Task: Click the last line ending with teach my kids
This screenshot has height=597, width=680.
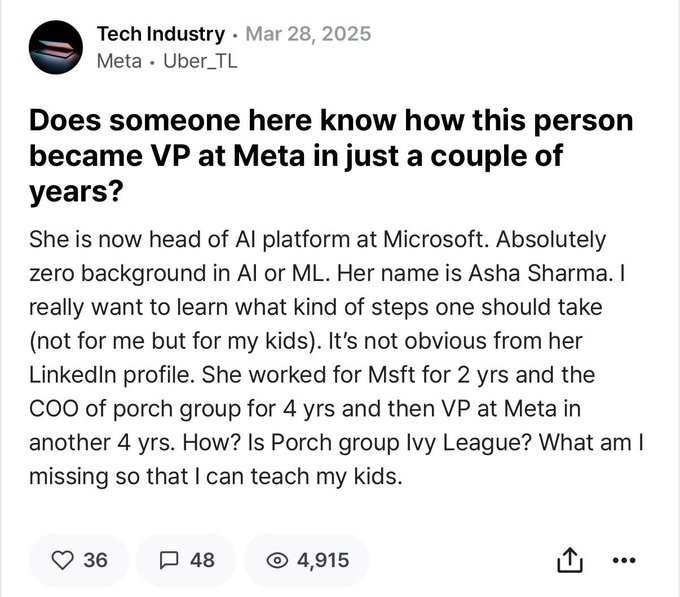Action: click(x=216, y=476)
